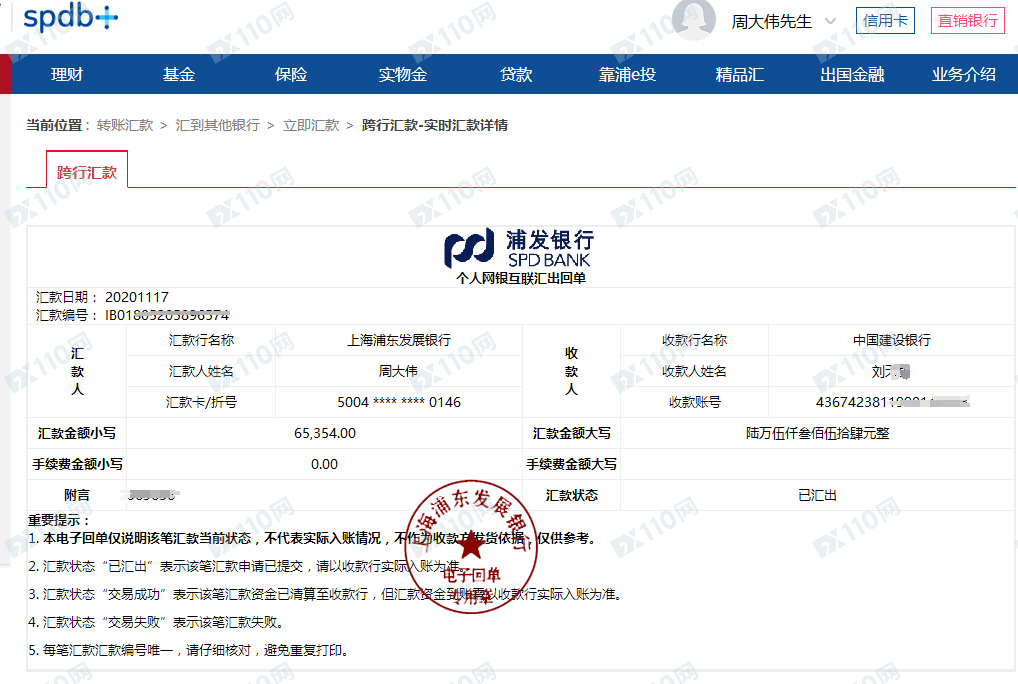Click the 个人网银互联汇出回单 title
Screen dimensions: 1018x684
pos(521,278)
